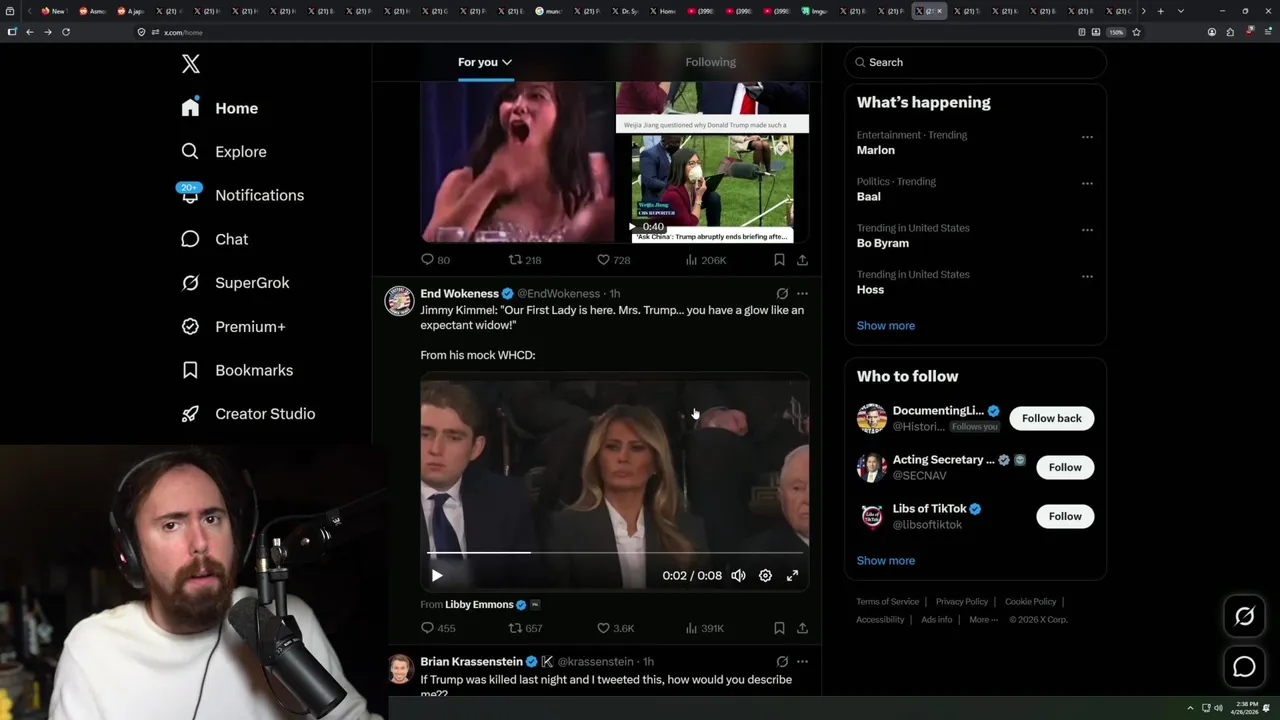View analytics of post with 206K views

click(705, 260)
